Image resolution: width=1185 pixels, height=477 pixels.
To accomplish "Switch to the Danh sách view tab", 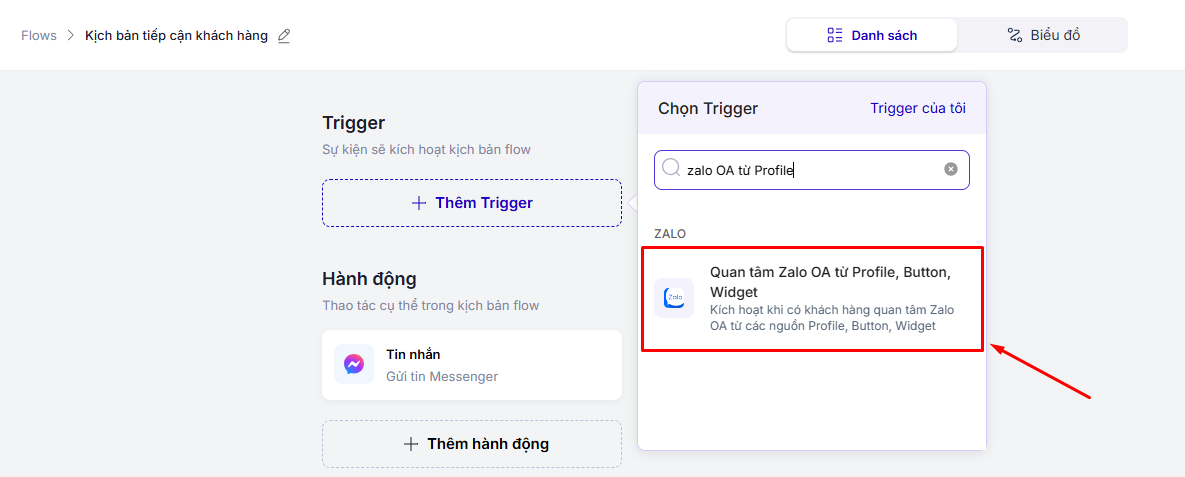I will [x=872, y=35].
